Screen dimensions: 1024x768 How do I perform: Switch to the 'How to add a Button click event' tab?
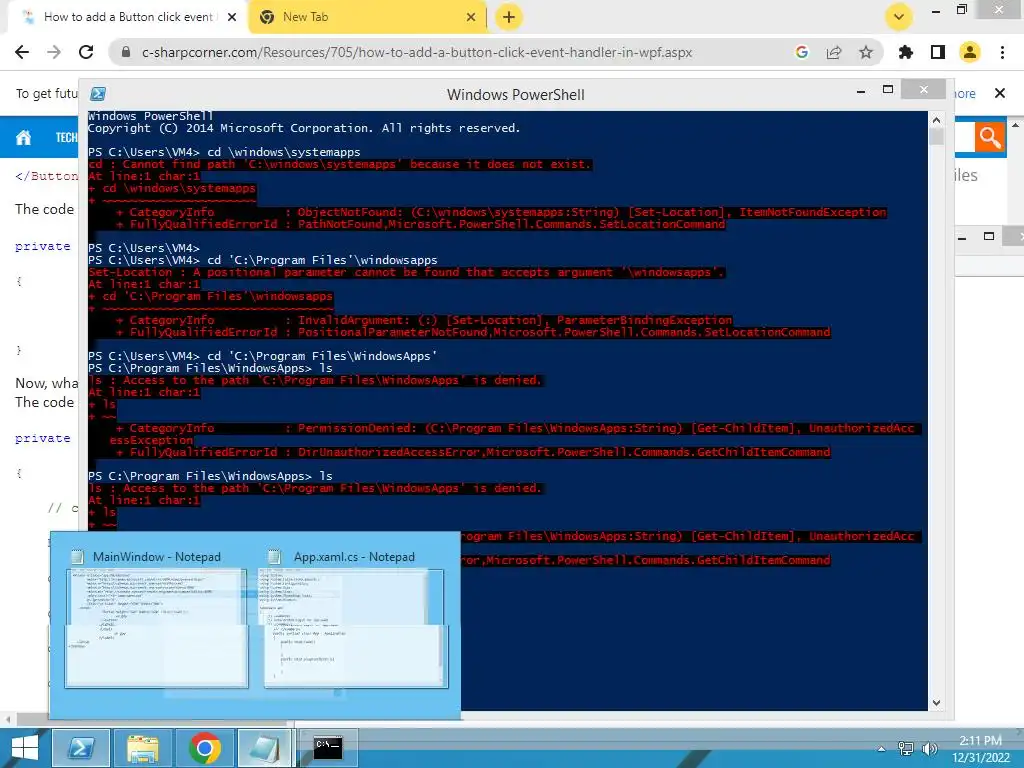(129, 17)
